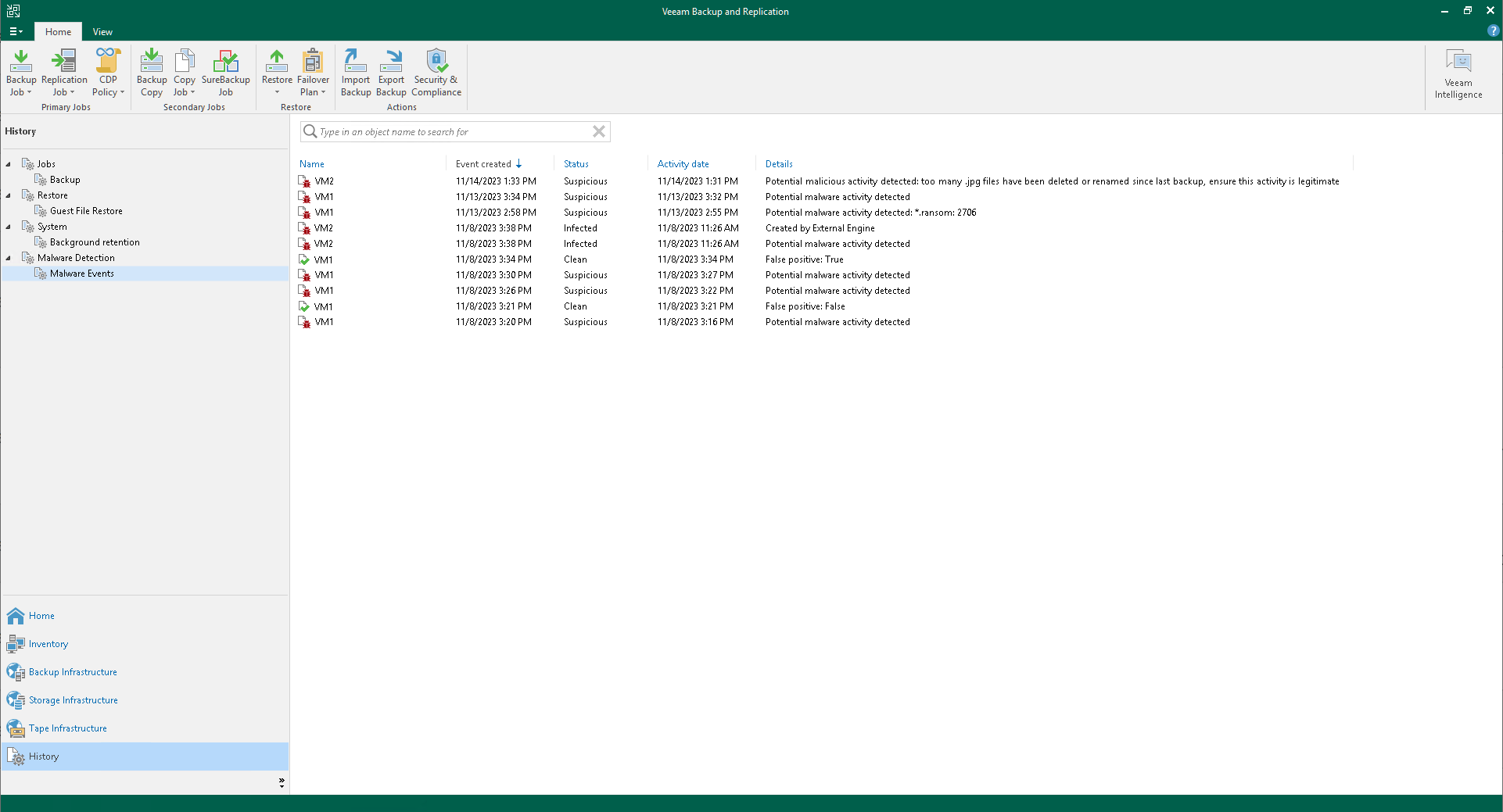Sort by the Details column header
The height and width of the screenshot is (812, 1503).
click(779, 164)
